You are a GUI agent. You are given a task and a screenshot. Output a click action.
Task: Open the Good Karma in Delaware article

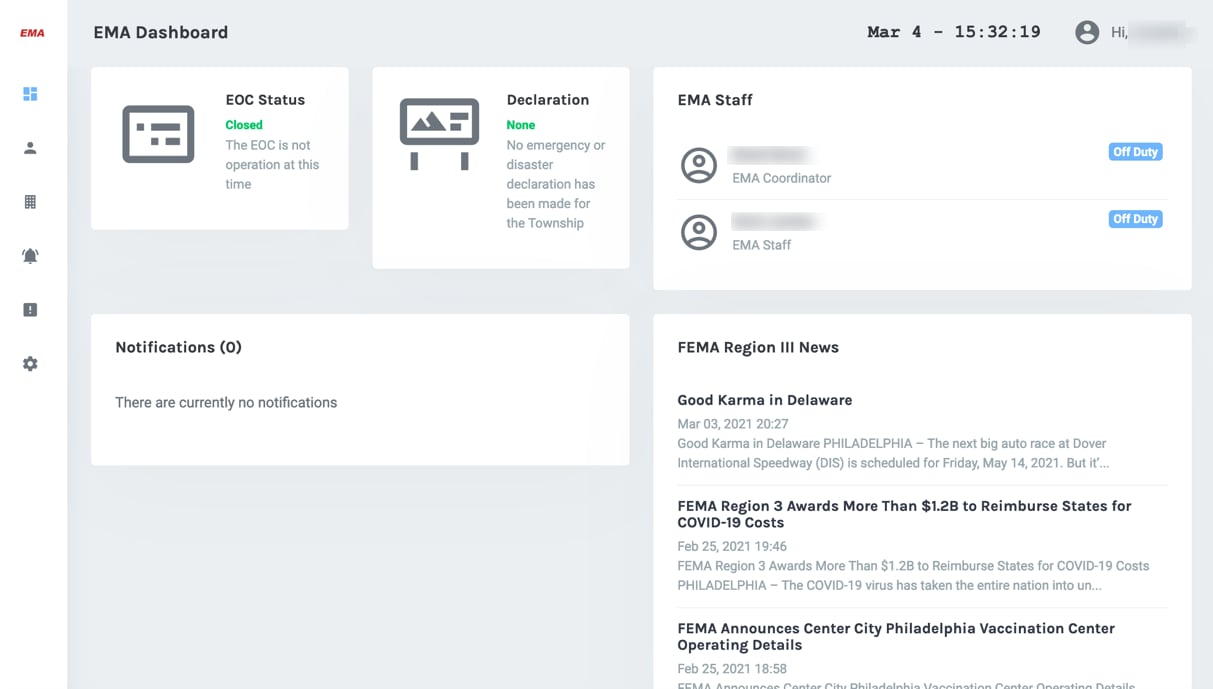764,400
